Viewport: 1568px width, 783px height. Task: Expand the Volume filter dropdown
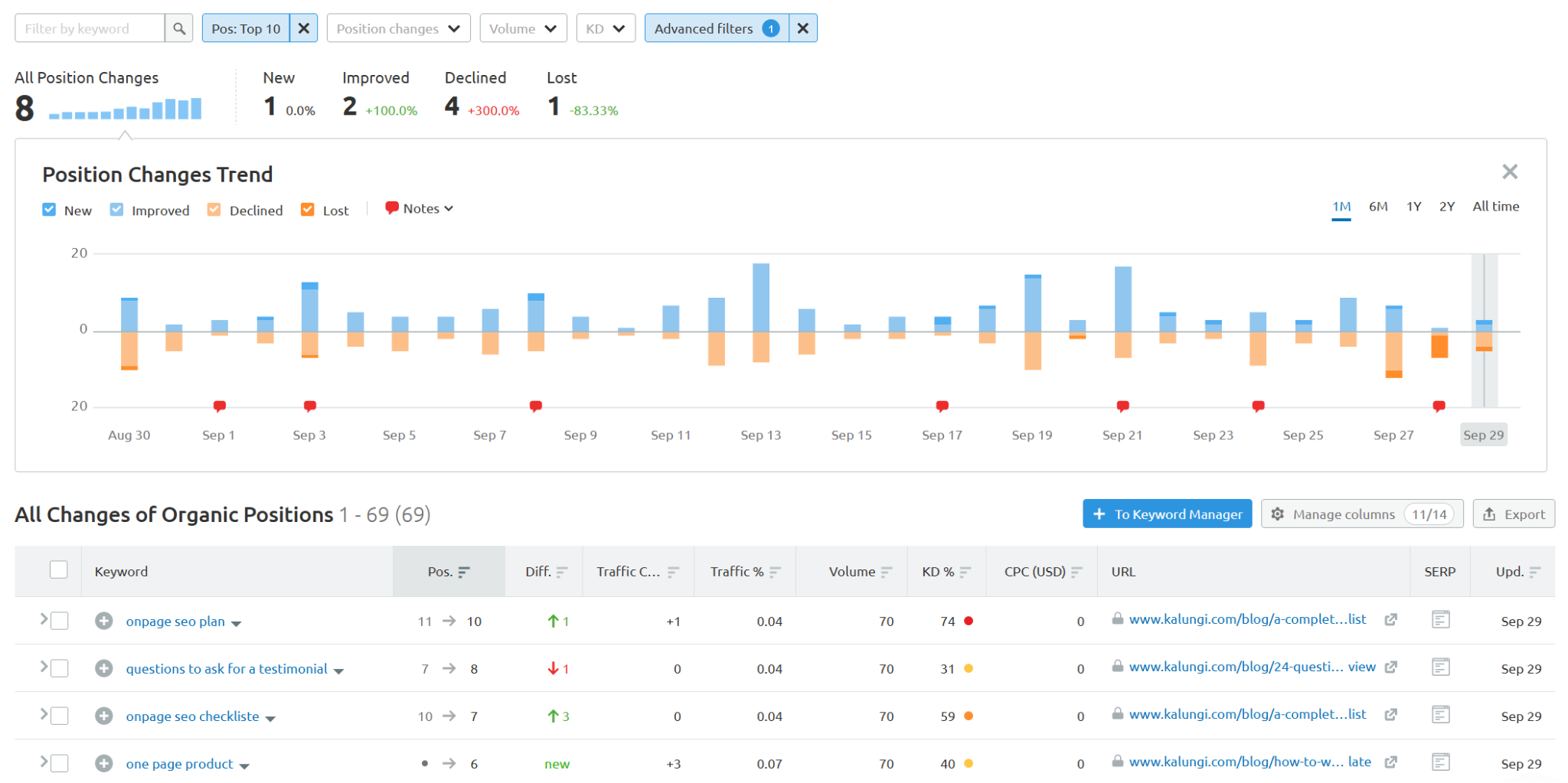pos(523,28)
